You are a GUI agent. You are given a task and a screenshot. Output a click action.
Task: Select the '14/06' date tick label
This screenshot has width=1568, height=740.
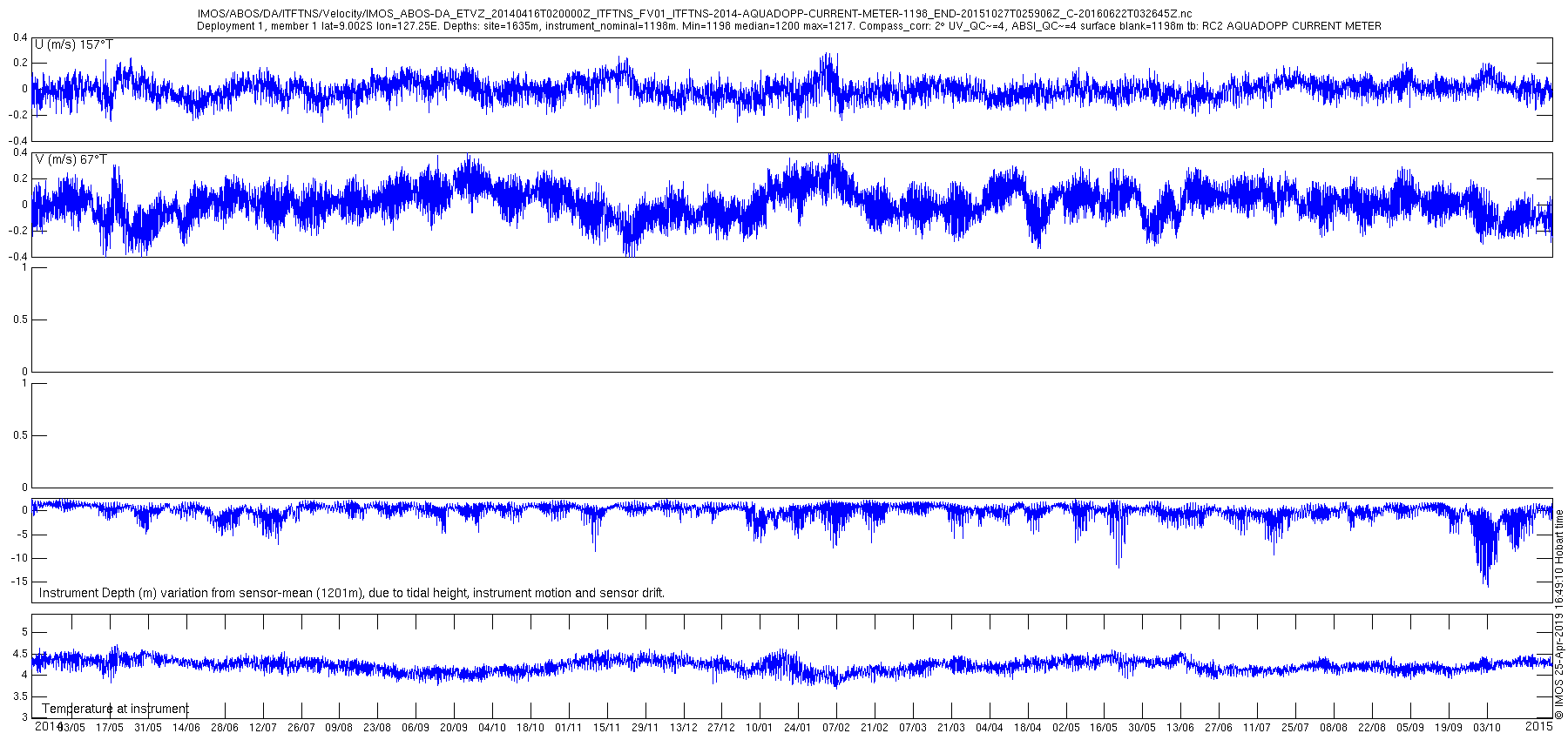point(186,728)
